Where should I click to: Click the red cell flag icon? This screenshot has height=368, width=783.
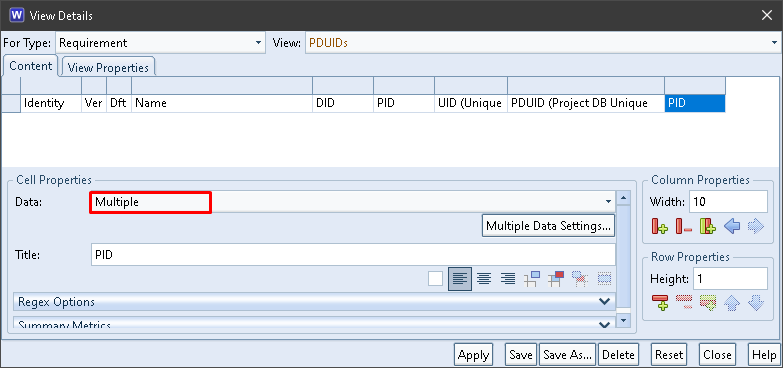click(556, 279)
